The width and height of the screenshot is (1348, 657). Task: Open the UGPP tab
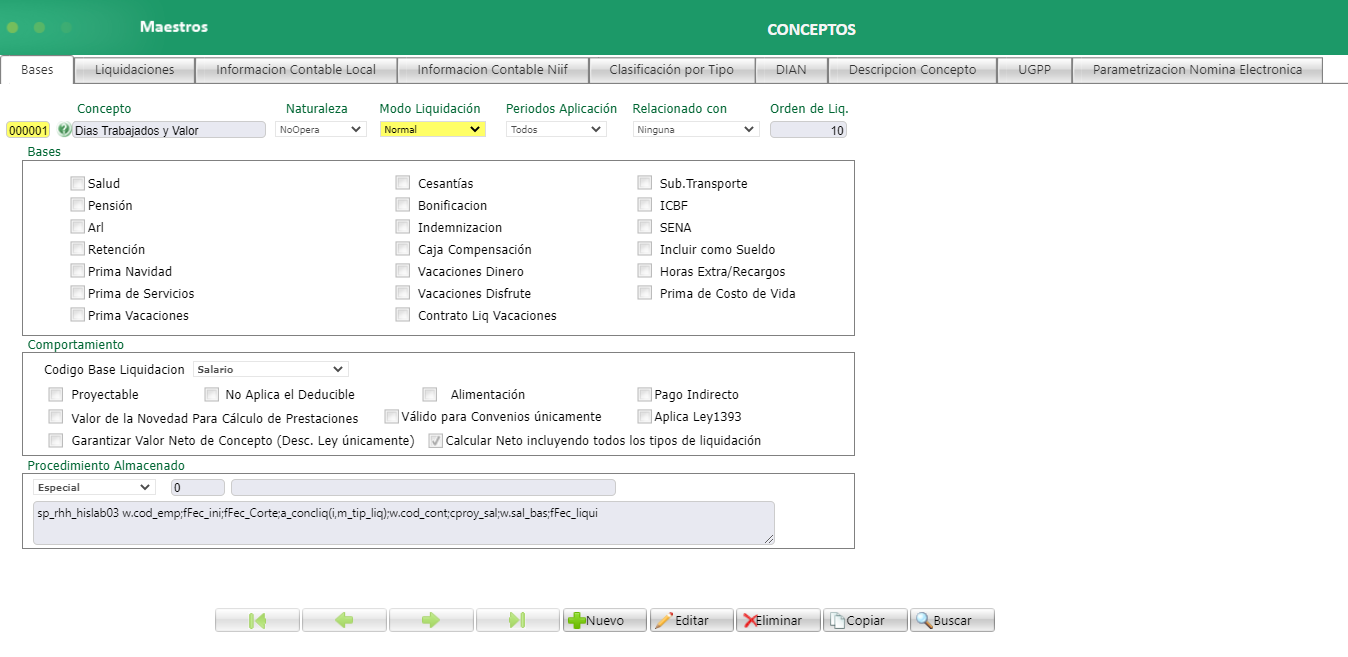click(1034, 70)
